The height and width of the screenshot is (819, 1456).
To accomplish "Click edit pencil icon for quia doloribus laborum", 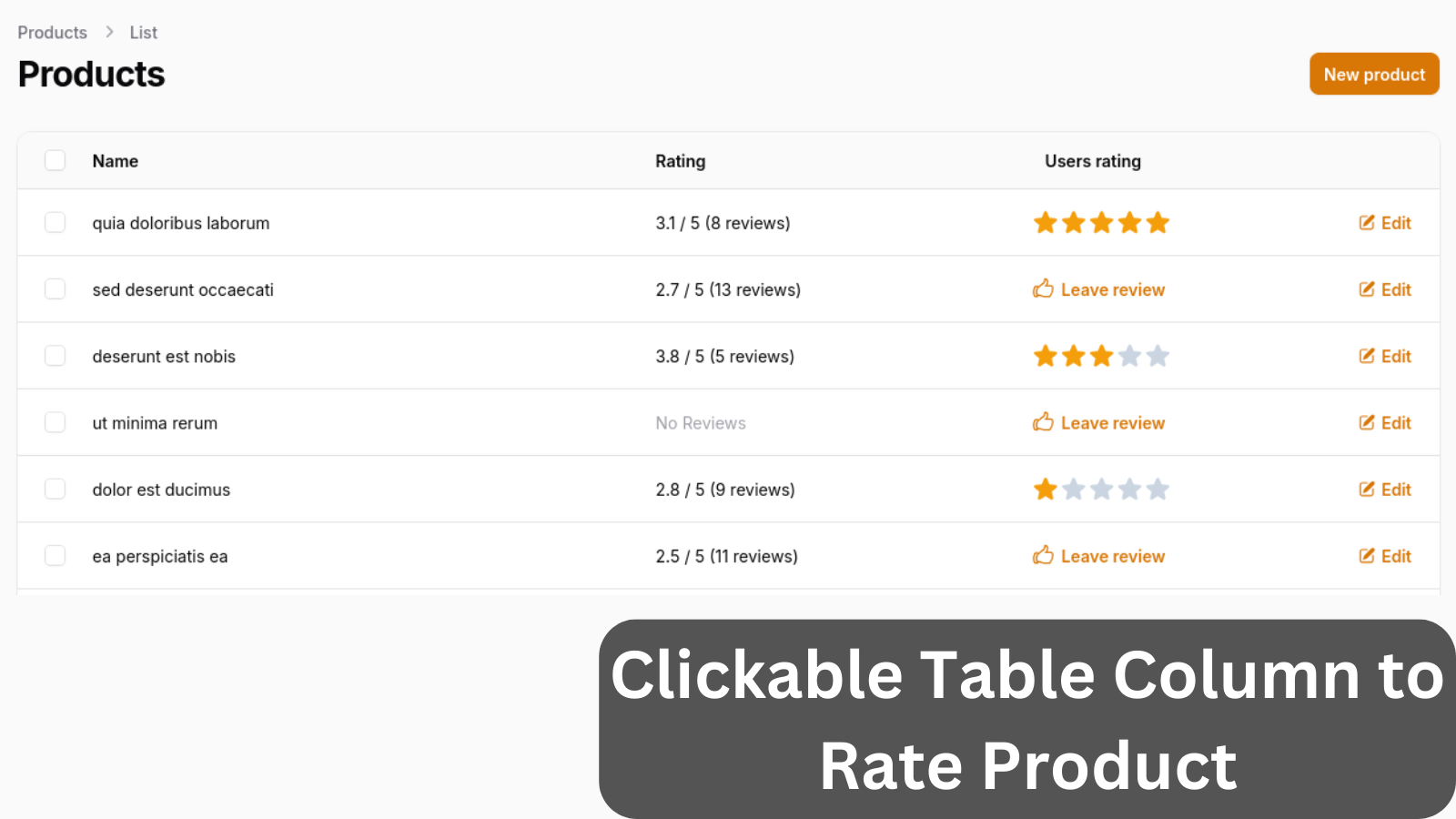I will tap(1367, 223).
